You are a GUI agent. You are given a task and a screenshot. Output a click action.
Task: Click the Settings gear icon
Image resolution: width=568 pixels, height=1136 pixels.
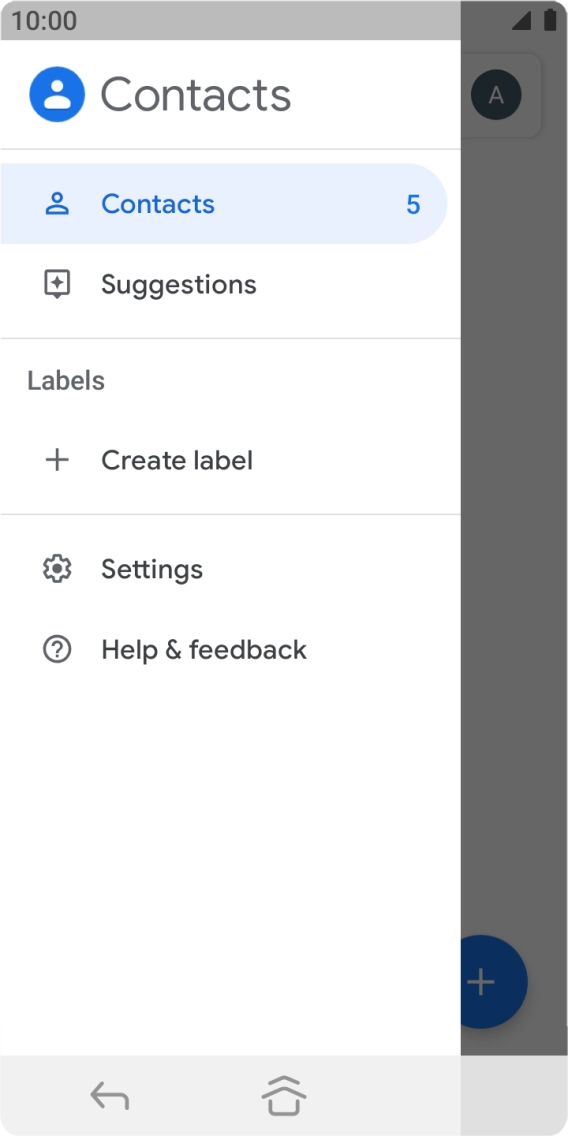pos(57,569)
